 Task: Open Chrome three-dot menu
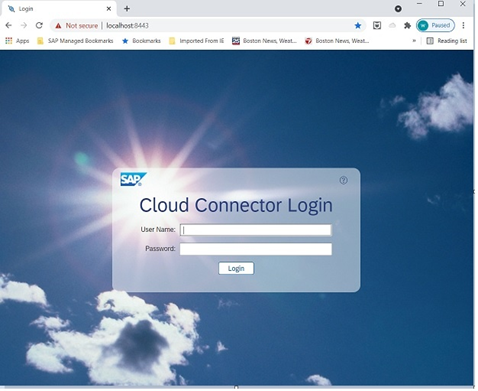[463, 25]
